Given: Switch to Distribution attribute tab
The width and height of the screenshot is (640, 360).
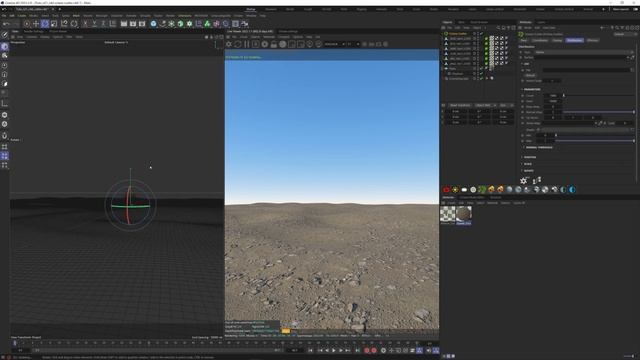Looking at the screenshot, I should [575, 40].
